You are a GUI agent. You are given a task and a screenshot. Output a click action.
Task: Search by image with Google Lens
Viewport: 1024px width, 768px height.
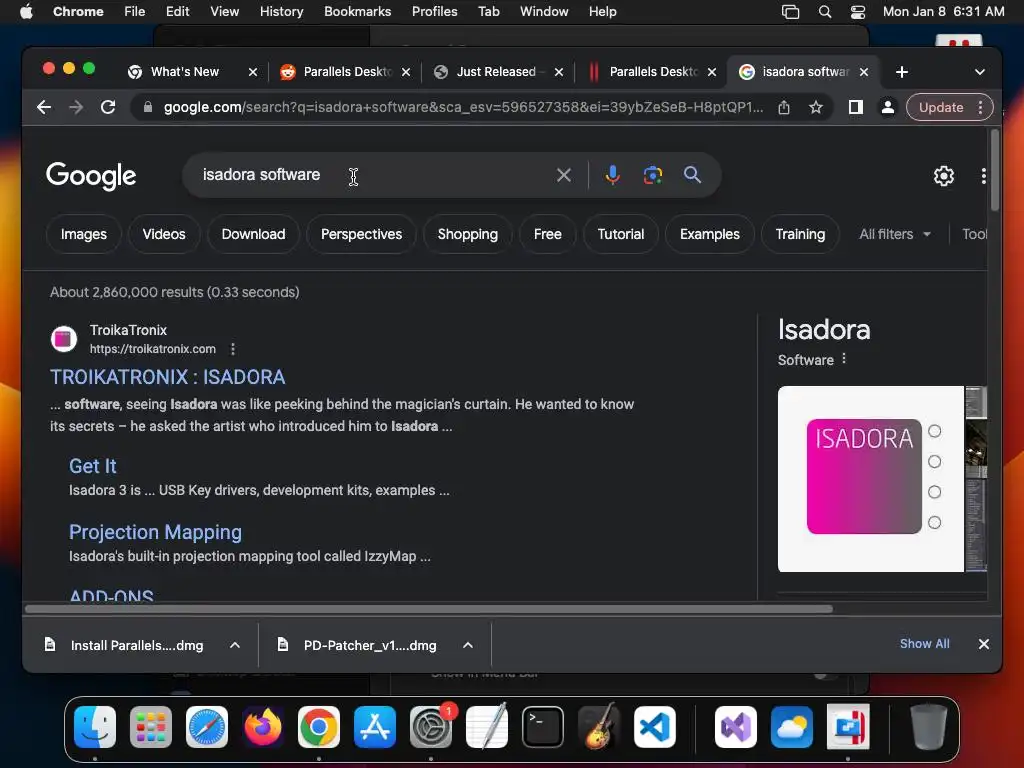[x=652, y=175]
